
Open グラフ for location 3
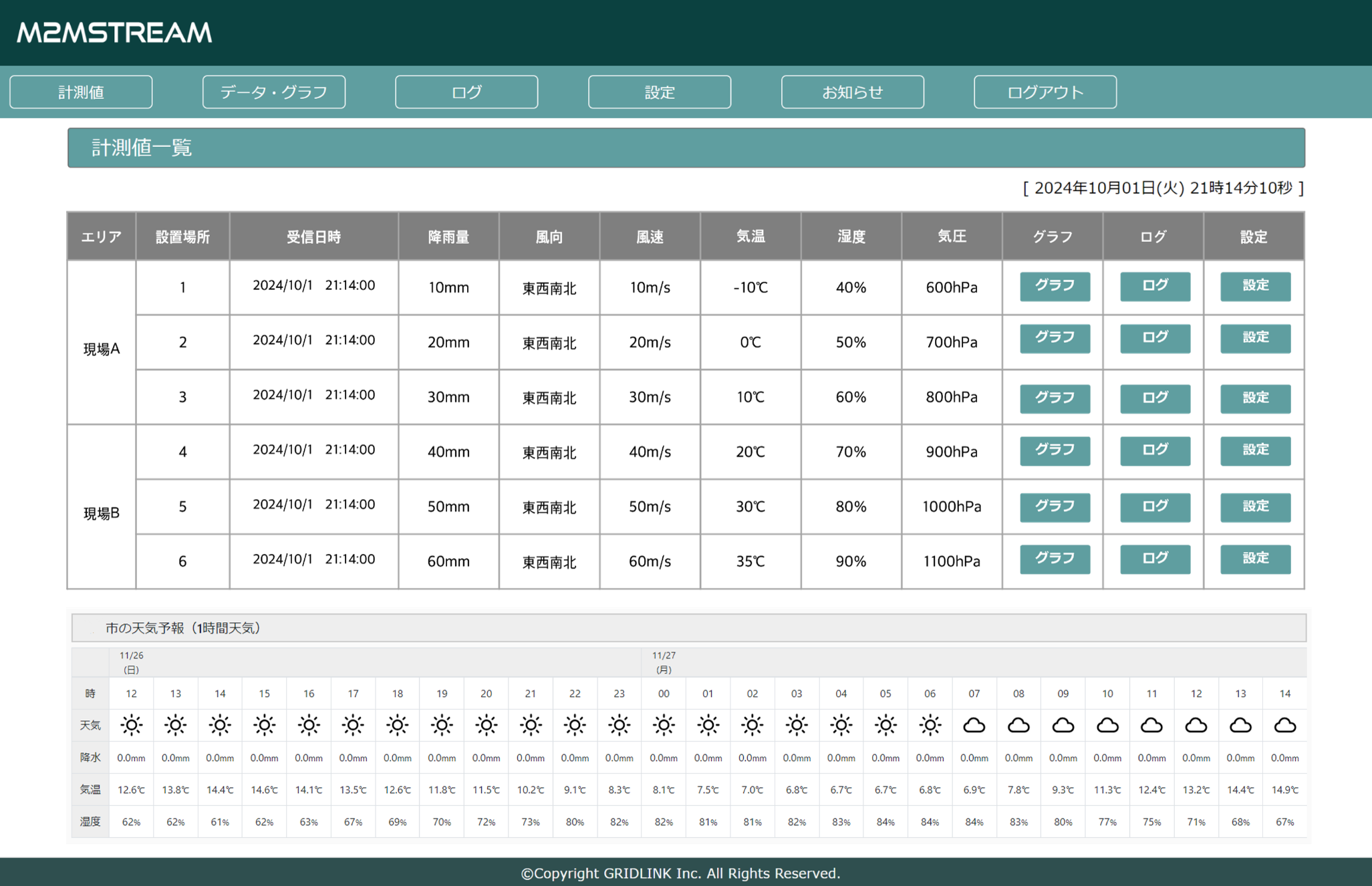pyautogui.click(x=1055, y=398)
